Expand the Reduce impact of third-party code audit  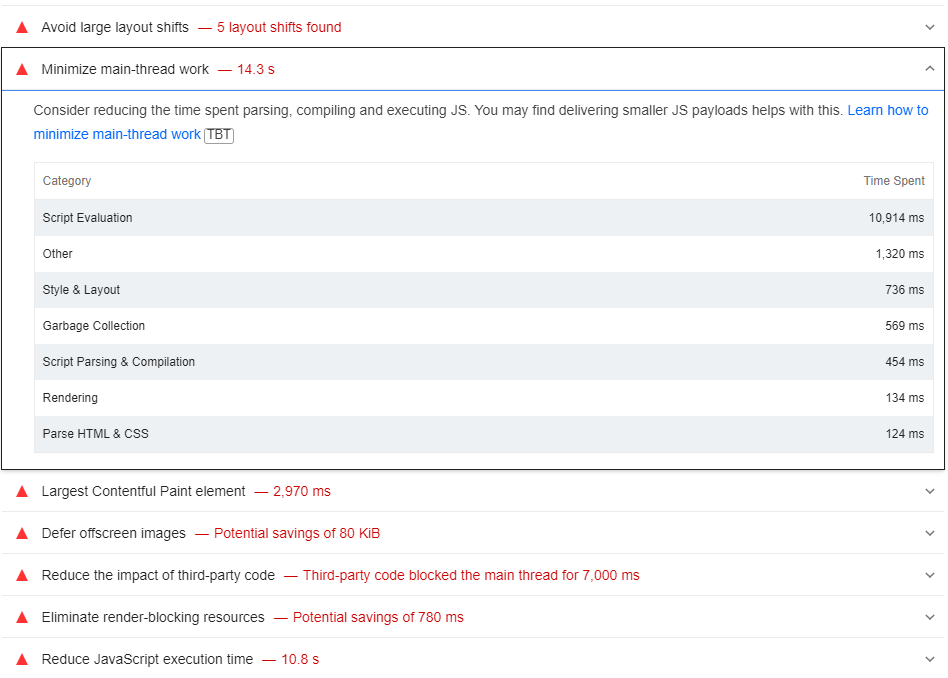coord(931,575)
